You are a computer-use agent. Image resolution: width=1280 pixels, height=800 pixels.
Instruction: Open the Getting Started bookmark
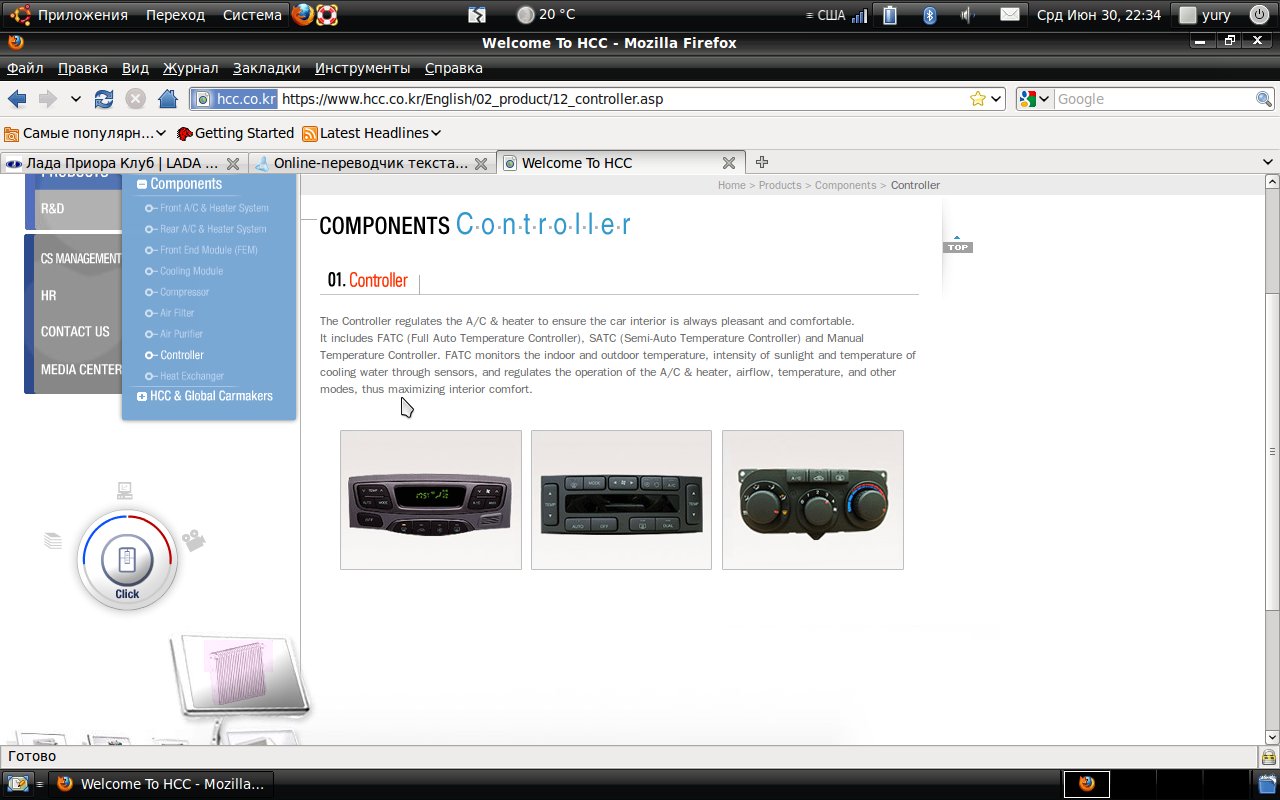235,133
